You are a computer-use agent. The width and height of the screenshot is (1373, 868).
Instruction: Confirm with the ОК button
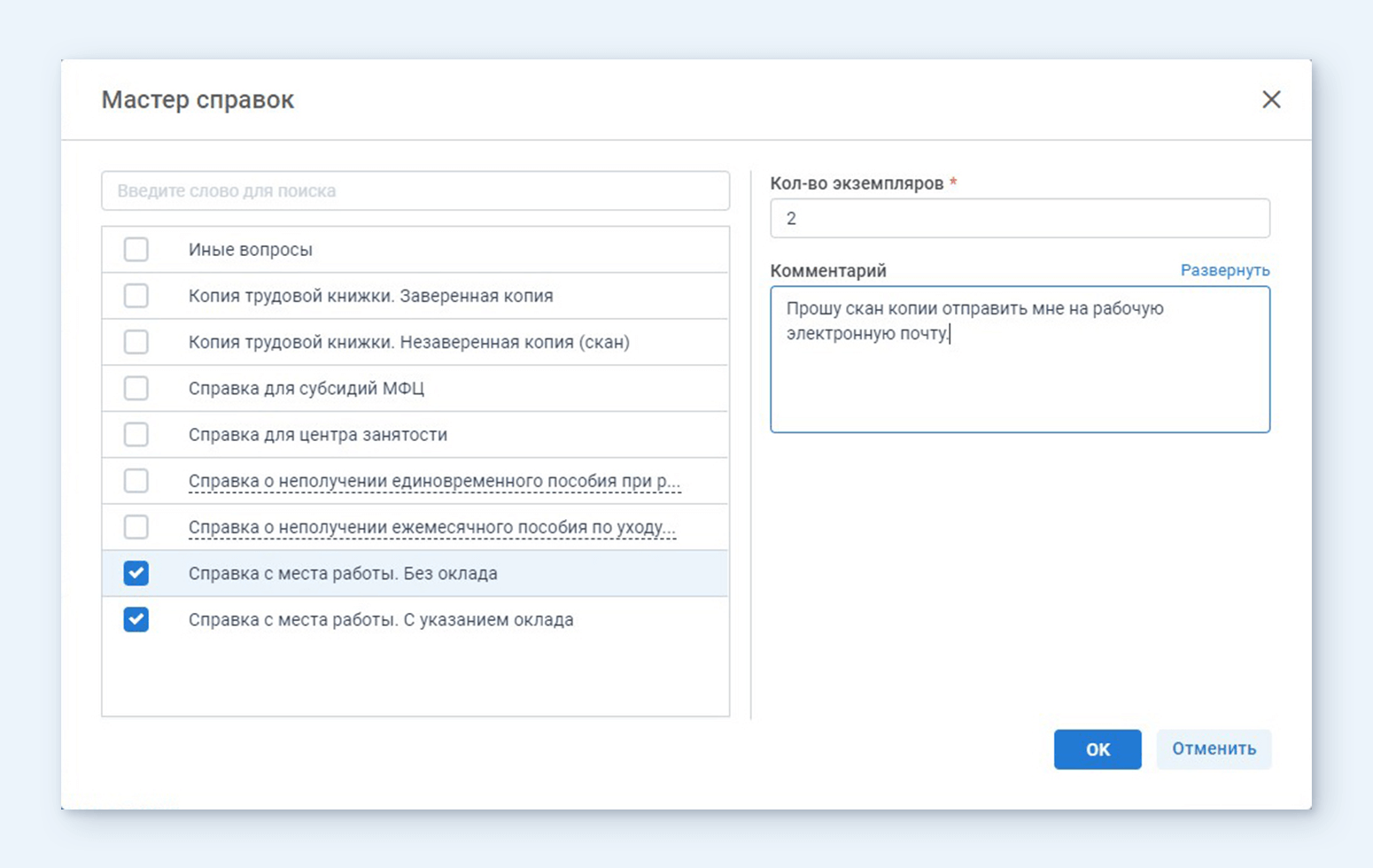tap(1098, 749)
